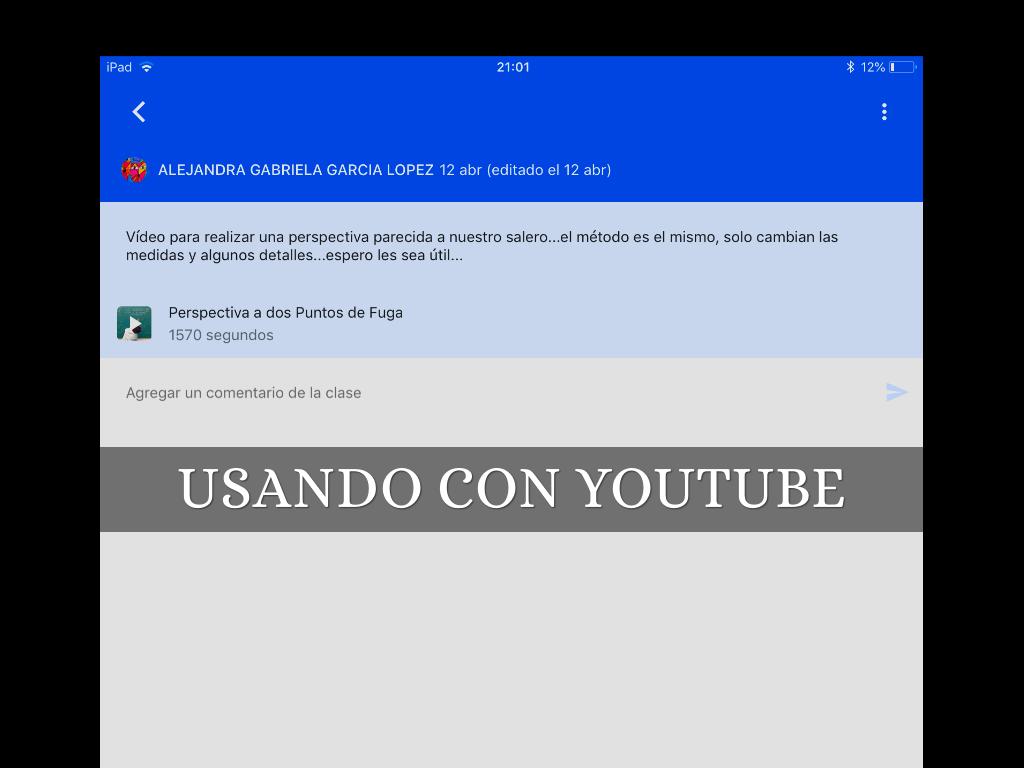Tap the back arrow in the header
Image resolution: width=1024 pixels, height=768 pixels.
139,112
